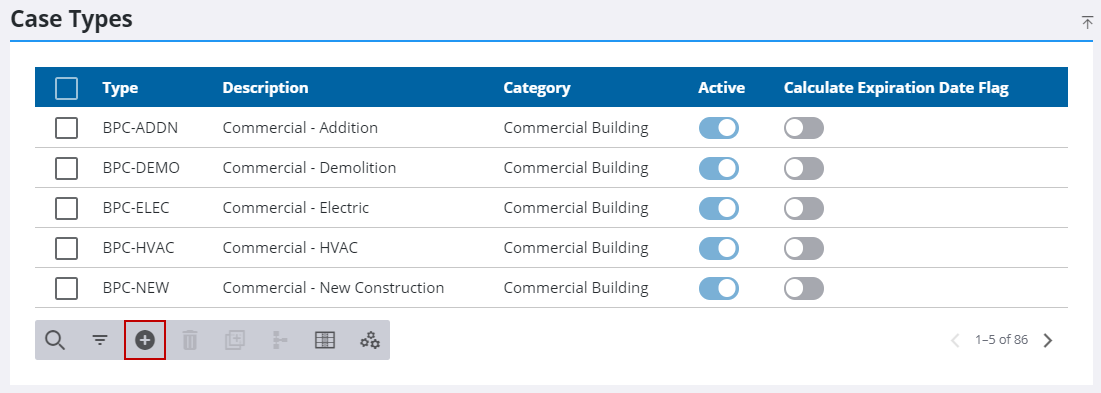Click the hierarchy tree icon

tap(279, 340)
